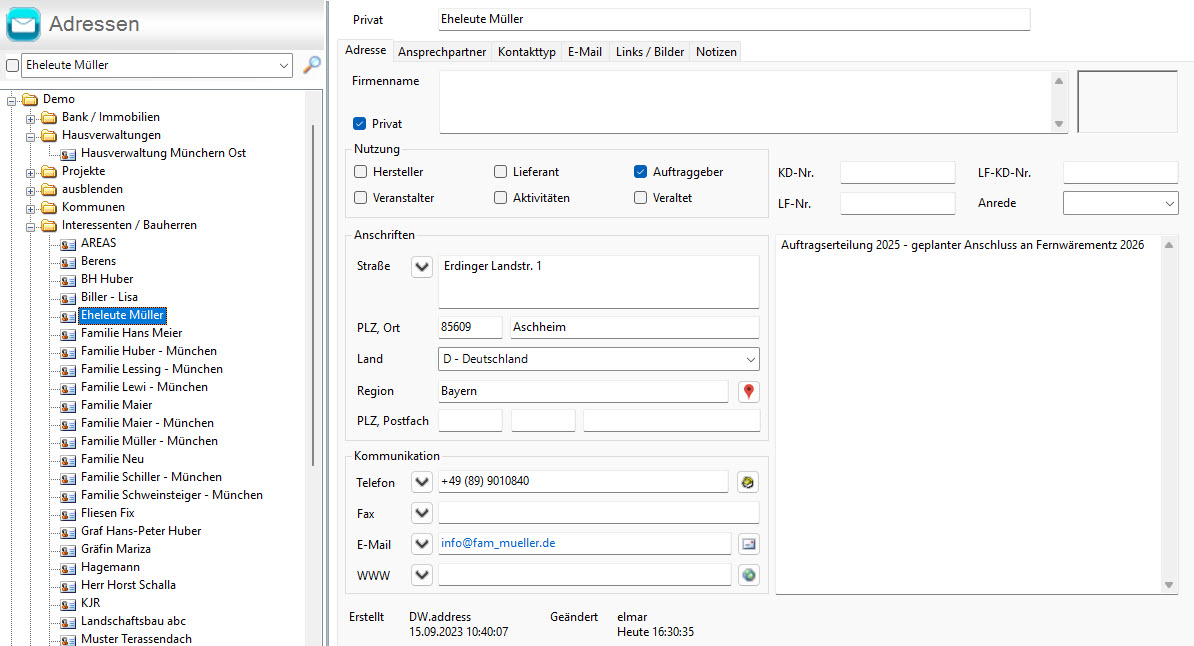Screen dimensions: 1194x646
Task: Click the info@fam_mueller.de e-mail address
Action: (x=498, y=544)
